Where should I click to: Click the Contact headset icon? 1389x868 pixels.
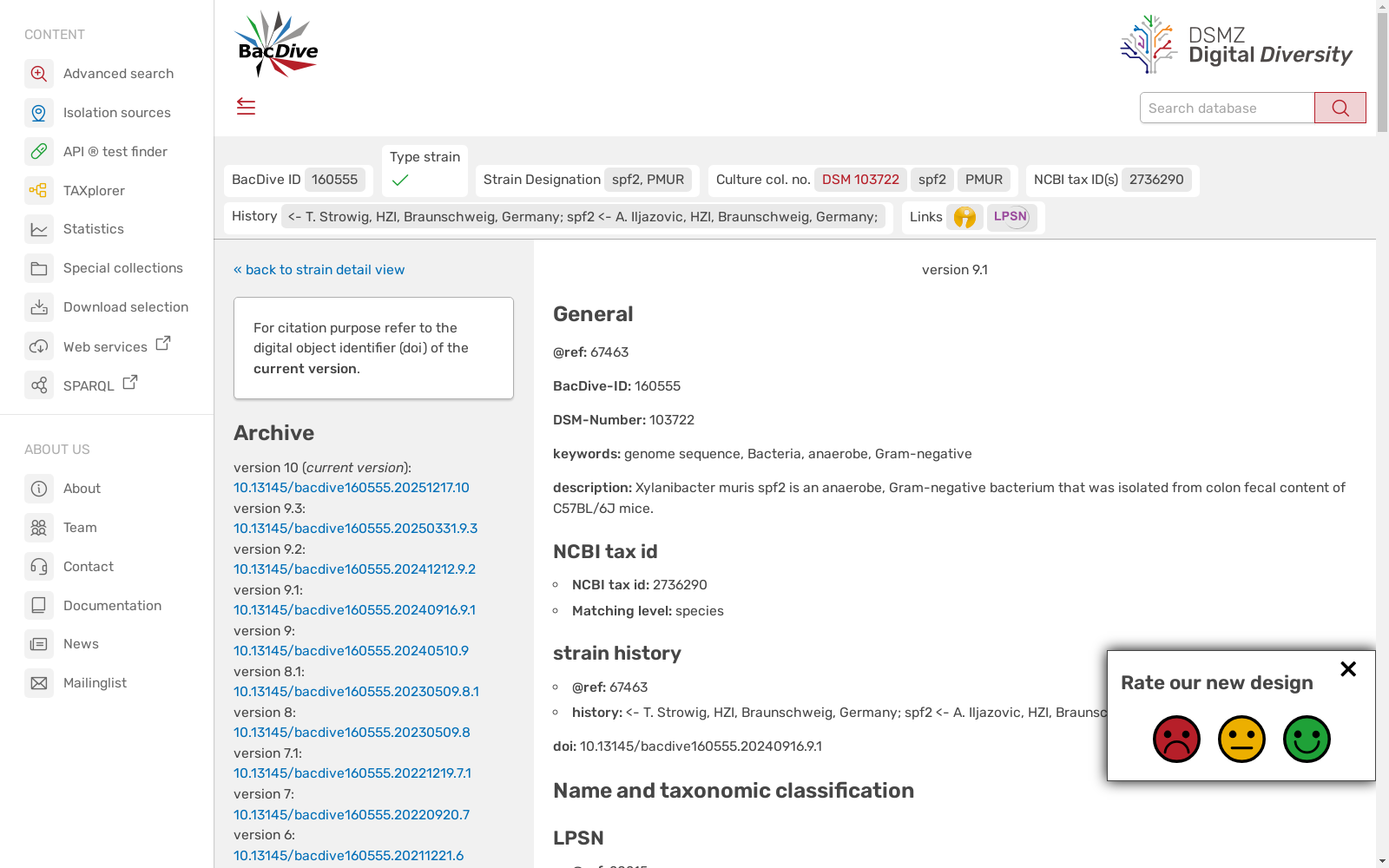(x=39, y=567)
